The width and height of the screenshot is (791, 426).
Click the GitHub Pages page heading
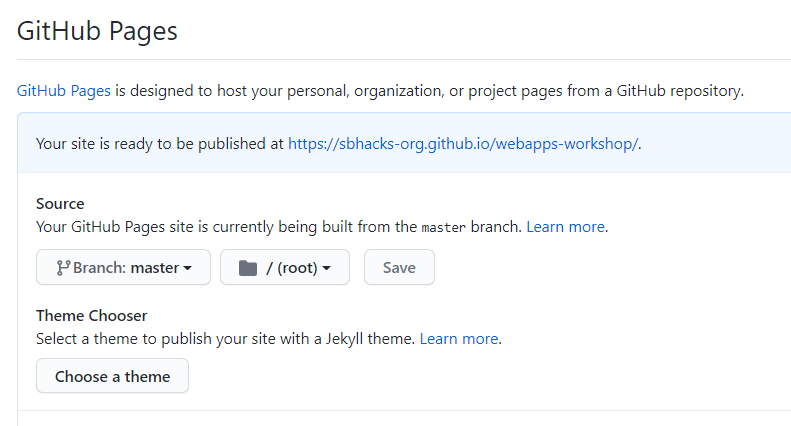pyautogui.click(x=98, y=31)
